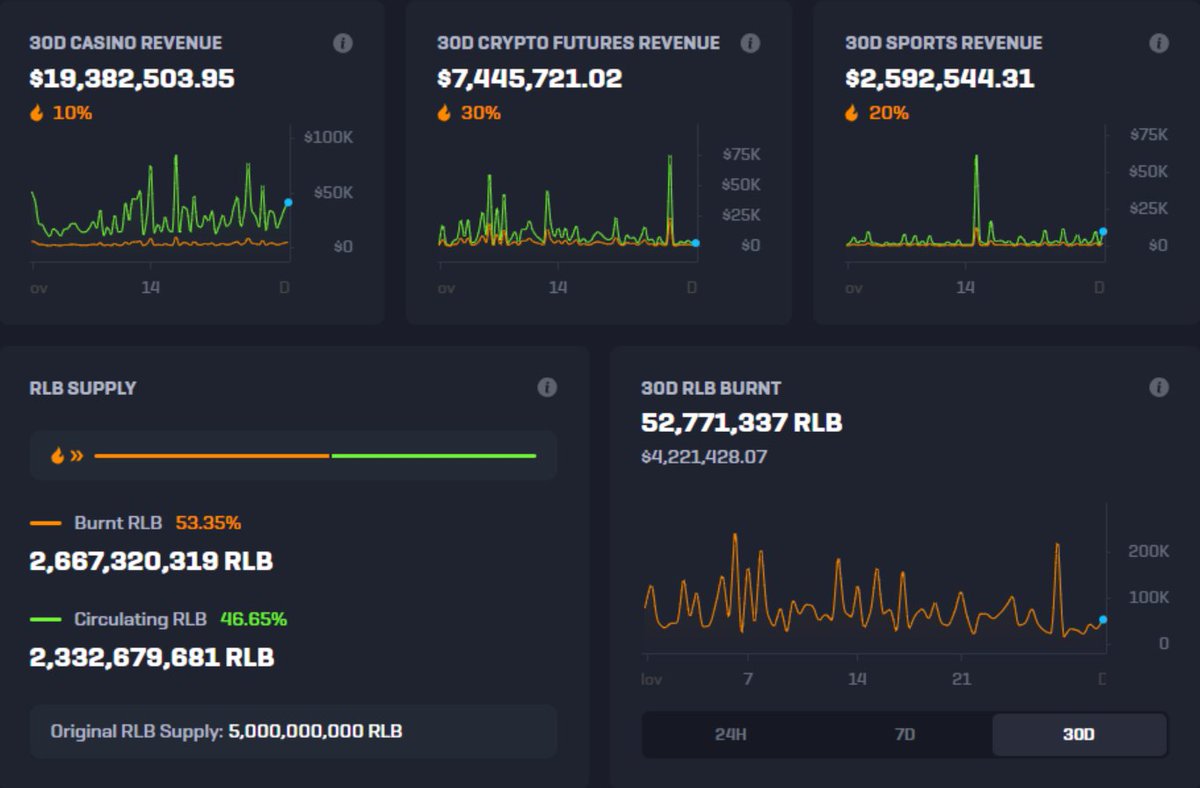The width and height of the screenshot is (1200, 788).
Task: Click the 2,332,679,681 RLB circulating amount
Action: point(152,658)
